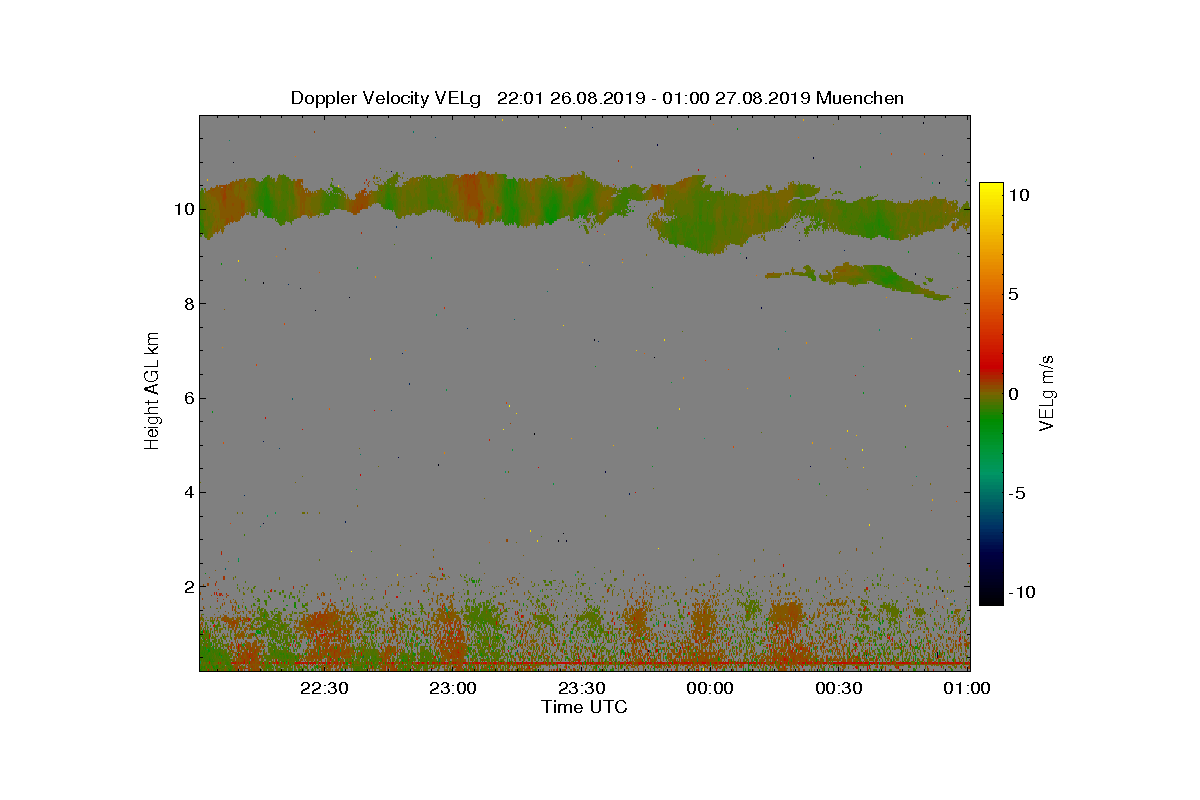The height and width of the screenshot is (800, 1200).
Task: Click the "Height AGL km" axis label
Action: 153,393
